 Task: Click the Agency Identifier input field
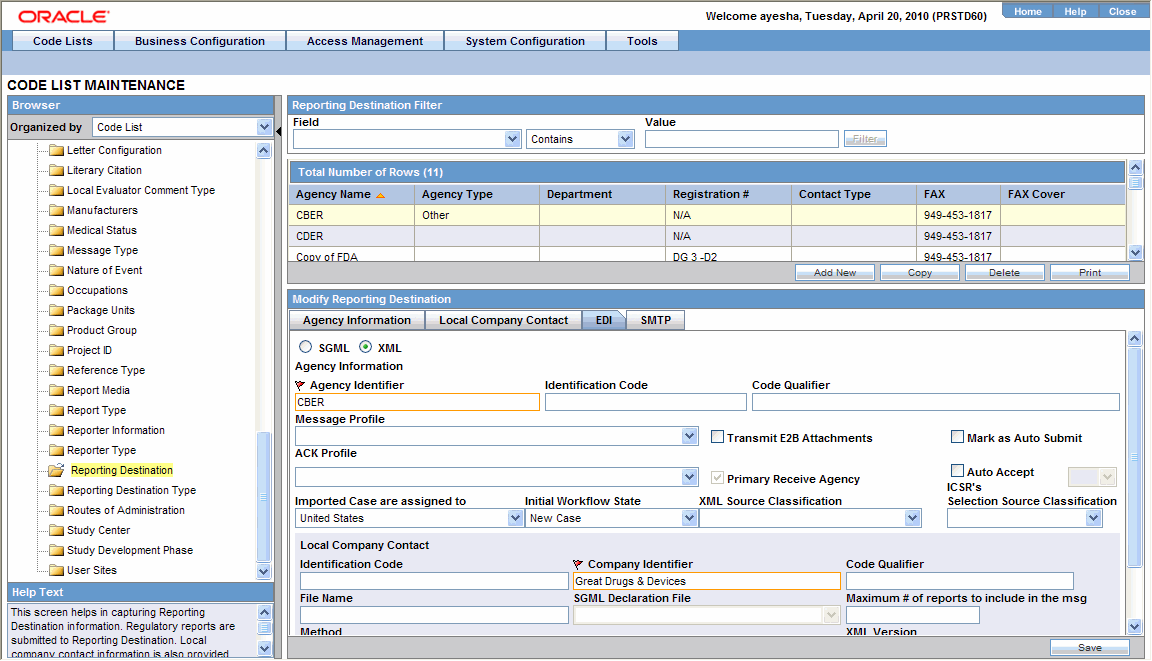tap(417, 402)
